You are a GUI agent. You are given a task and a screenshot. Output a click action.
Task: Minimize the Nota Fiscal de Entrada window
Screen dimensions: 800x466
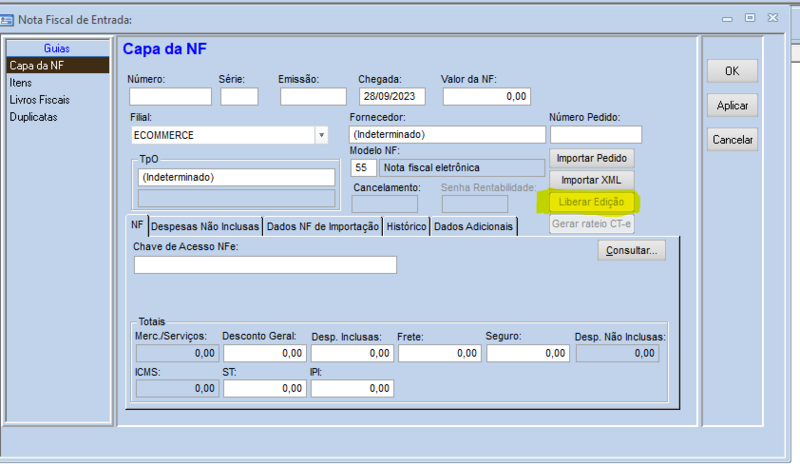728,19
